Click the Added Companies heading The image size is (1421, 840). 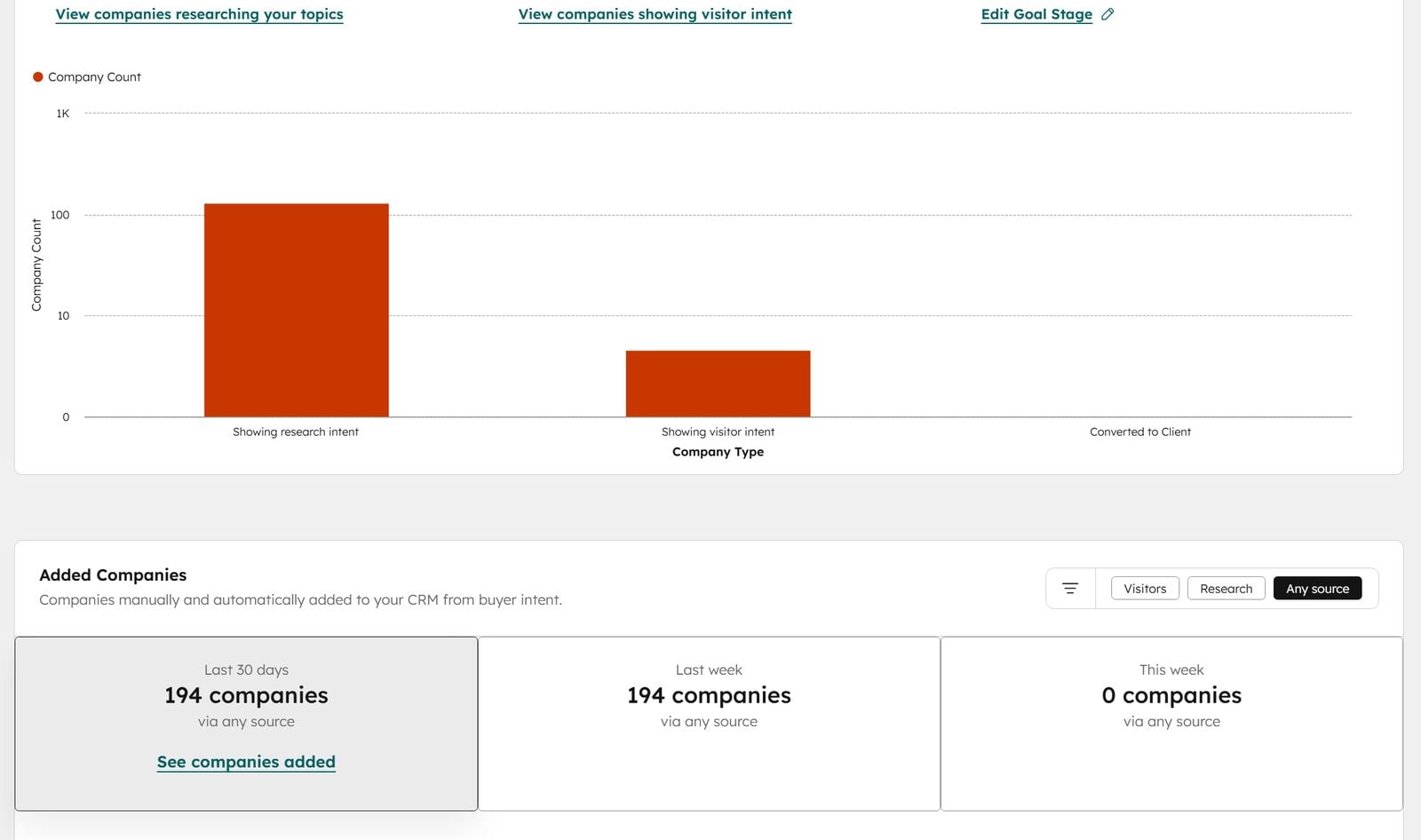click(x=113, y=575)
